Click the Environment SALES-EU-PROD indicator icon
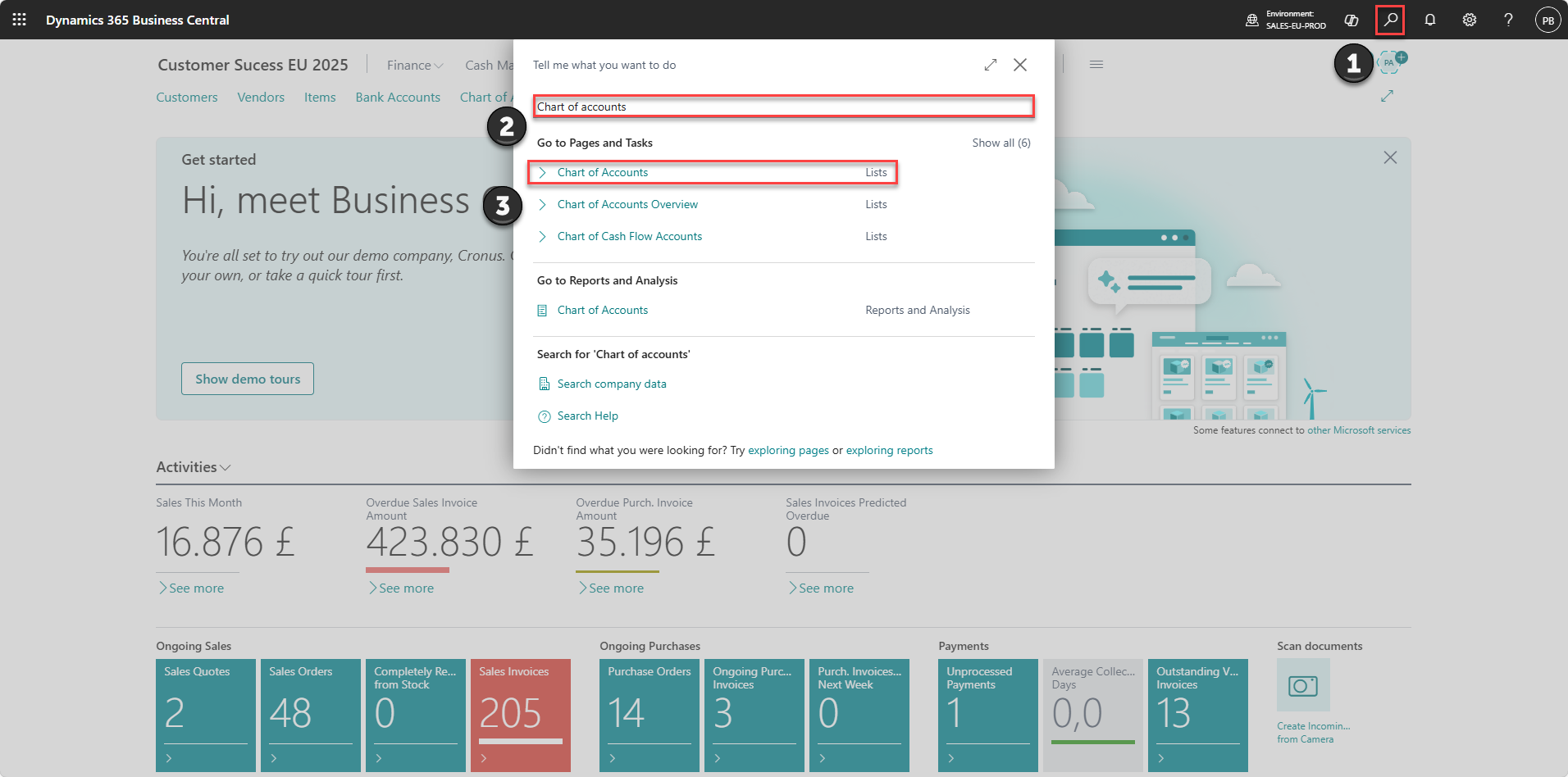Image resolution: width=1568 pixels, height=777 pixels. coord(1252,20)
